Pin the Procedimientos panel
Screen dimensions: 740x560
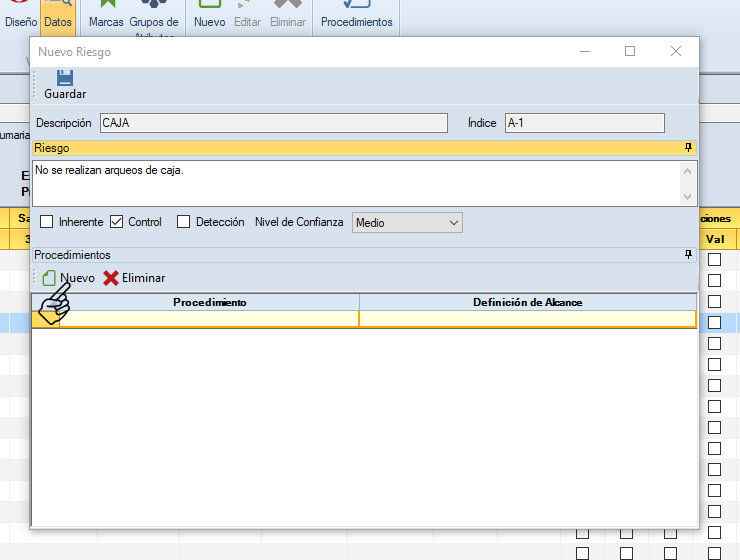(688, 255)
